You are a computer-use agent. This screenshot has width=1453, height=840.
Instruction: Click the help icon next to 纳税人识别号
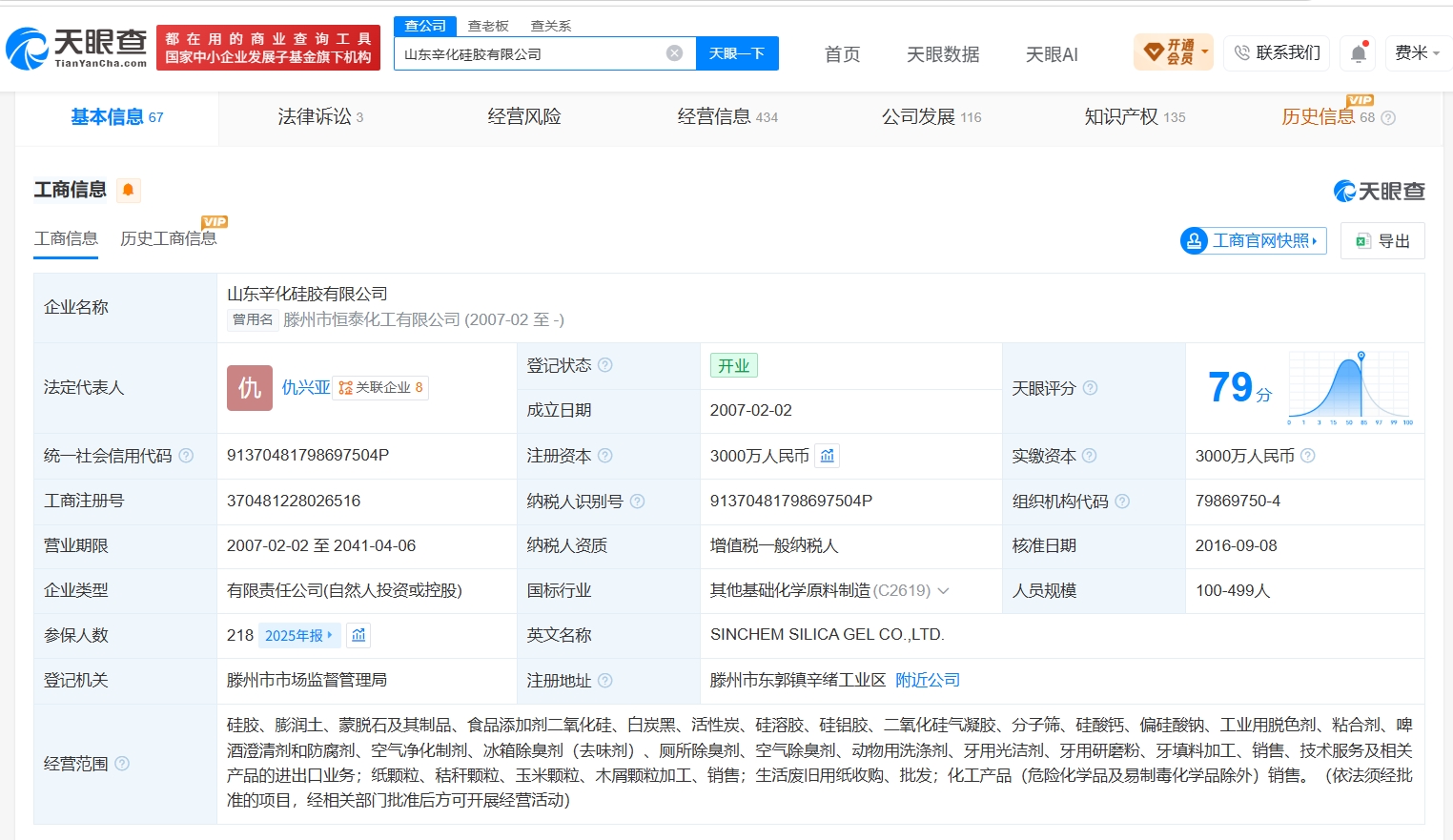click(x=637, y=502)
